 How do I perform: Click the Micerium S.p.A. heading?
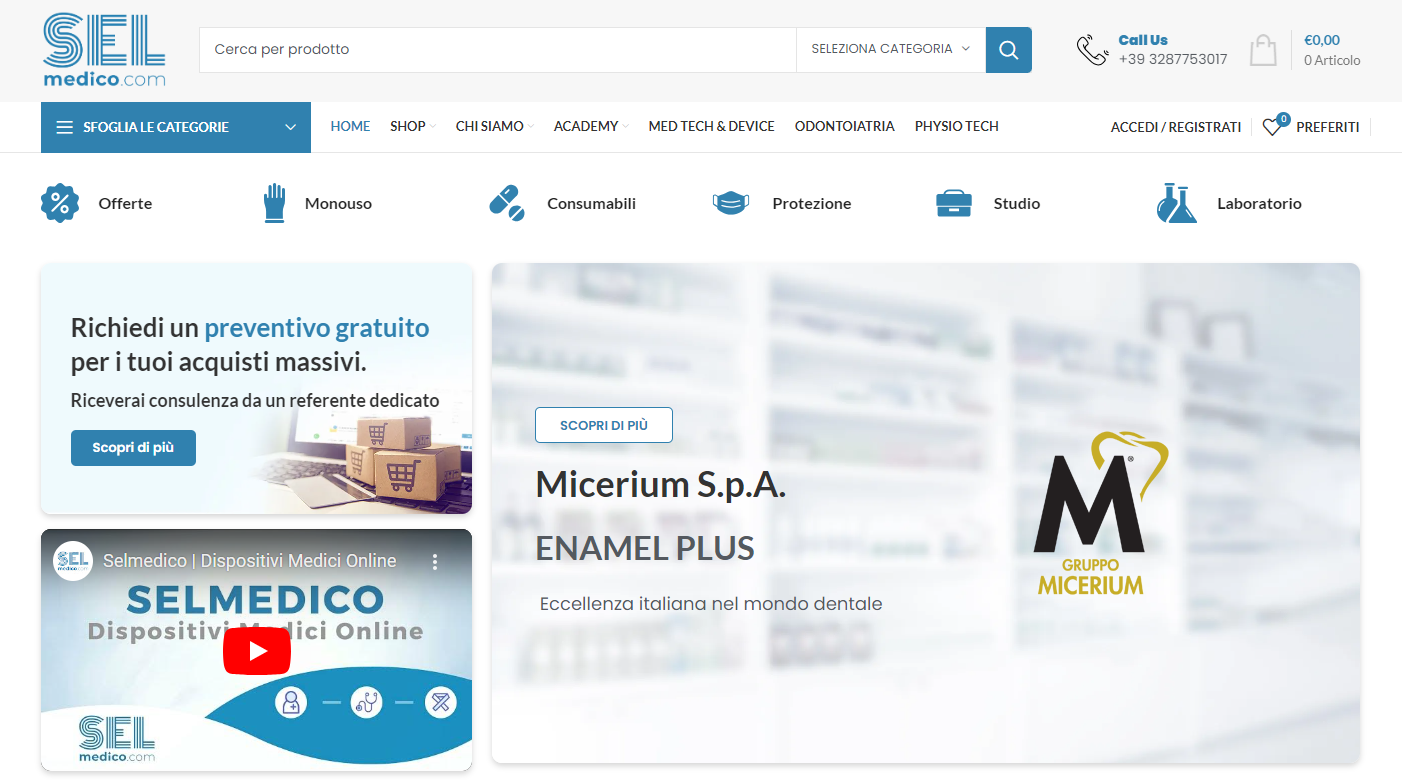[661, 484]
